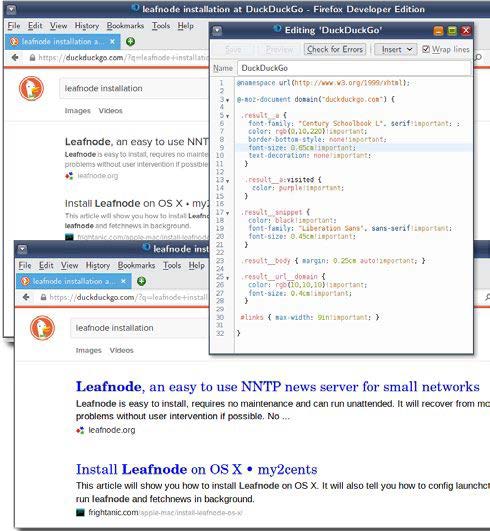
Task: Open a new tab in top Firefox window
Action: (130, 42)
